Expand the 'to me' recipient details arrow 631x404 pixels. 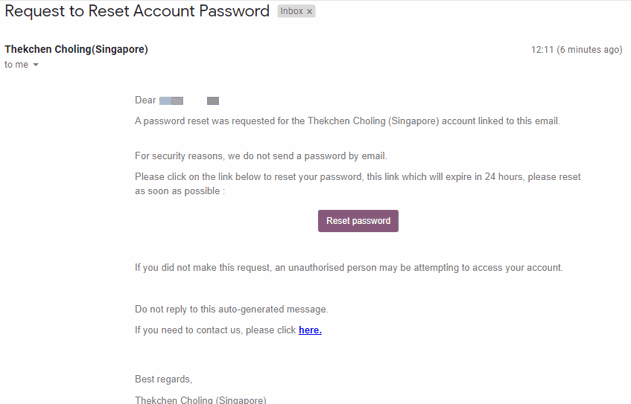coord(36,65)
